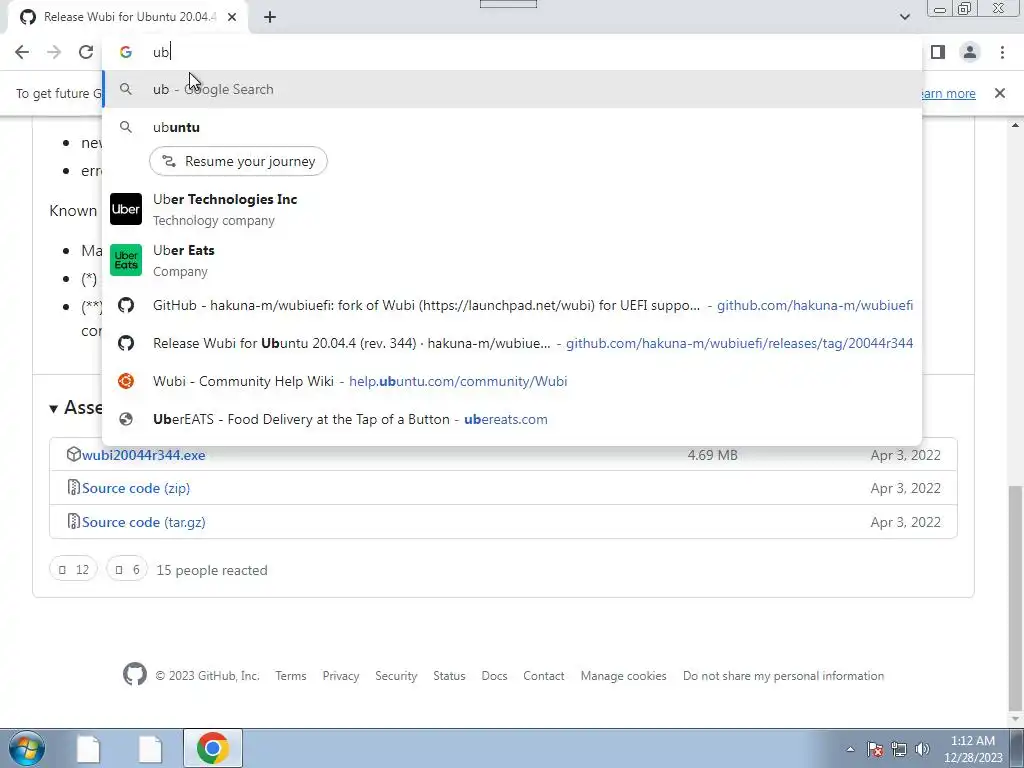The image size is (1024, 768).
Task: Choose the Uber Technologies Inc suggestion
Action: point(513,209)
